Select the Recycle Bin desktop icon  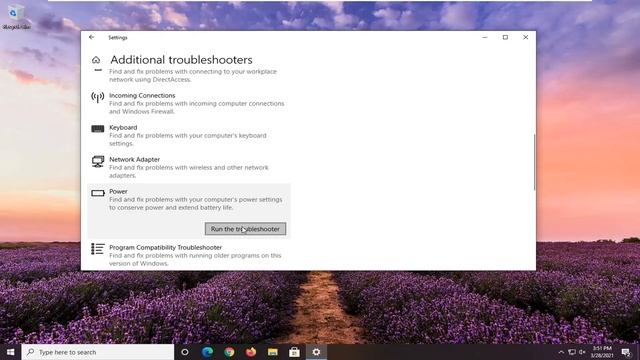tap(16, 17)
